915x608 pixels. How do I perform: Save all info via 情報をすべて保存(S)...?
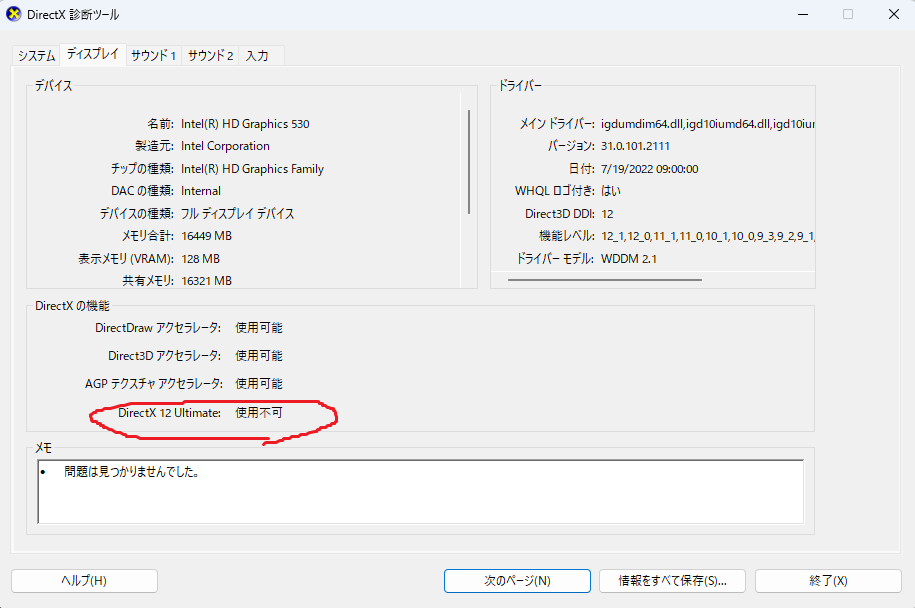coord(672,581)
